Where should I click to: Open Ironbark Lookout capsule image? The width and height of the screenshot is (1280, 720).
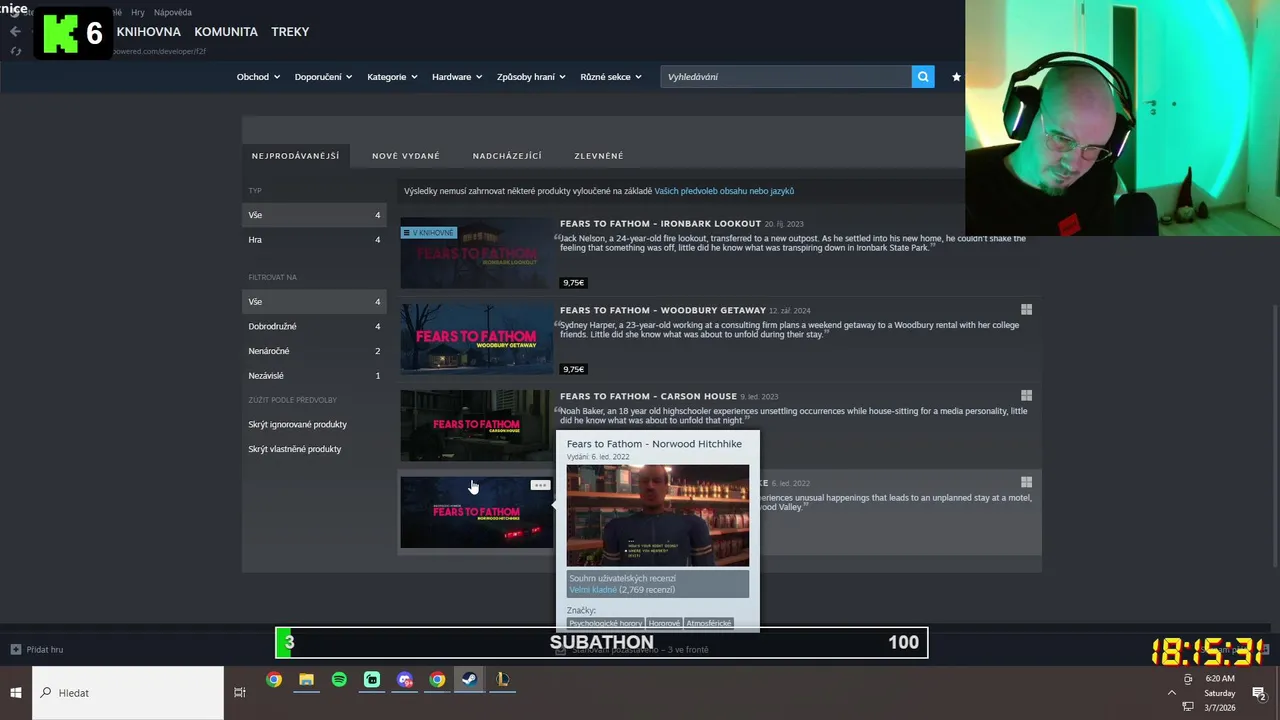(x=477, y=254)
